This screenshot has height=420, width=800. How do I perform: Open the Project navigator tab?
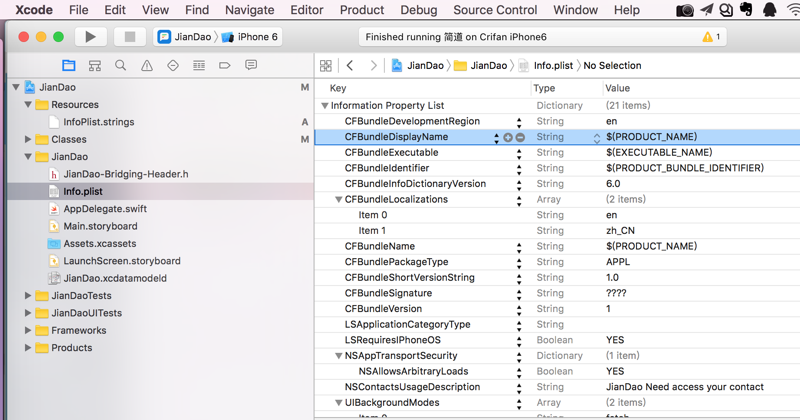68,65
